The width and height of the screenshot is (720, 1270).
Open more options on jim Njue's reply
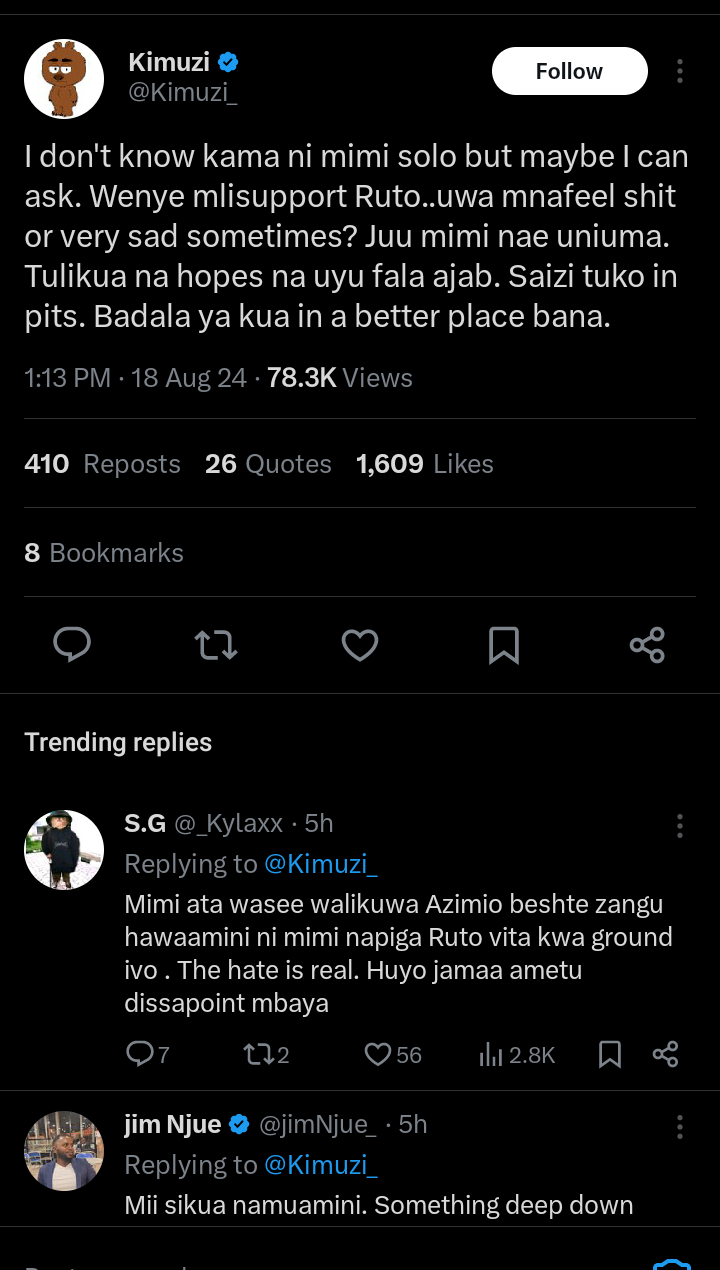[680, 1126]
